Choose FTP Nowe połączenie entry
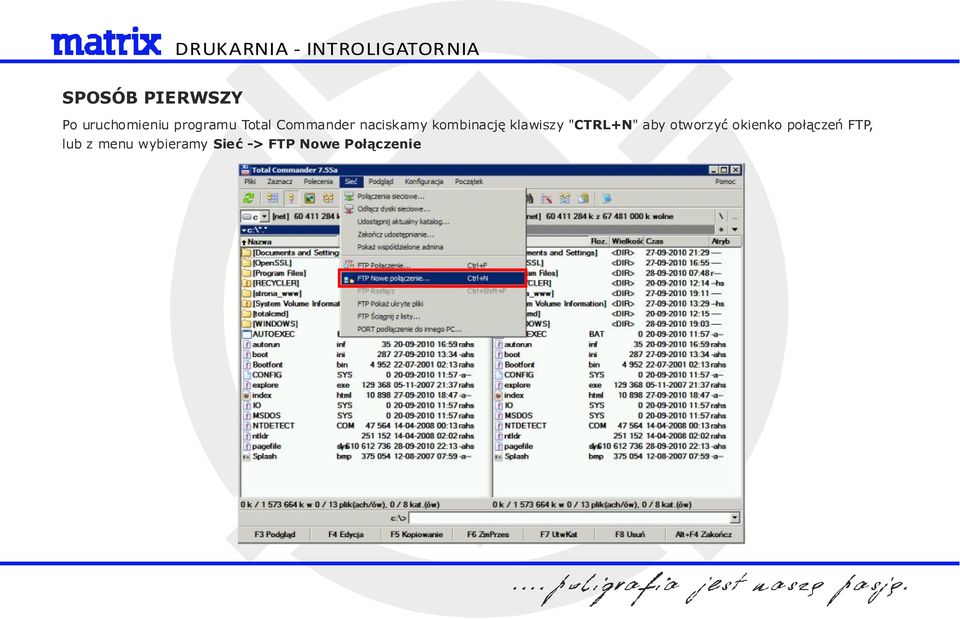960x619 pixels. pyautogui.click(x=432, y=279)
